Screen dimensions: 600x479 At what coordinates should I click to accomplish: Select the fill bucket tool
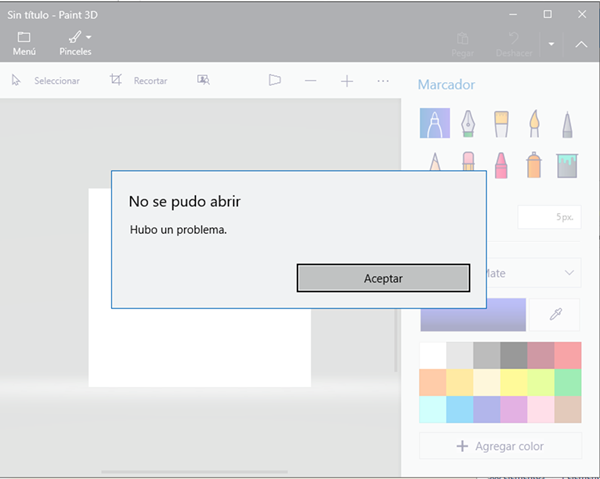click(567, 164)
